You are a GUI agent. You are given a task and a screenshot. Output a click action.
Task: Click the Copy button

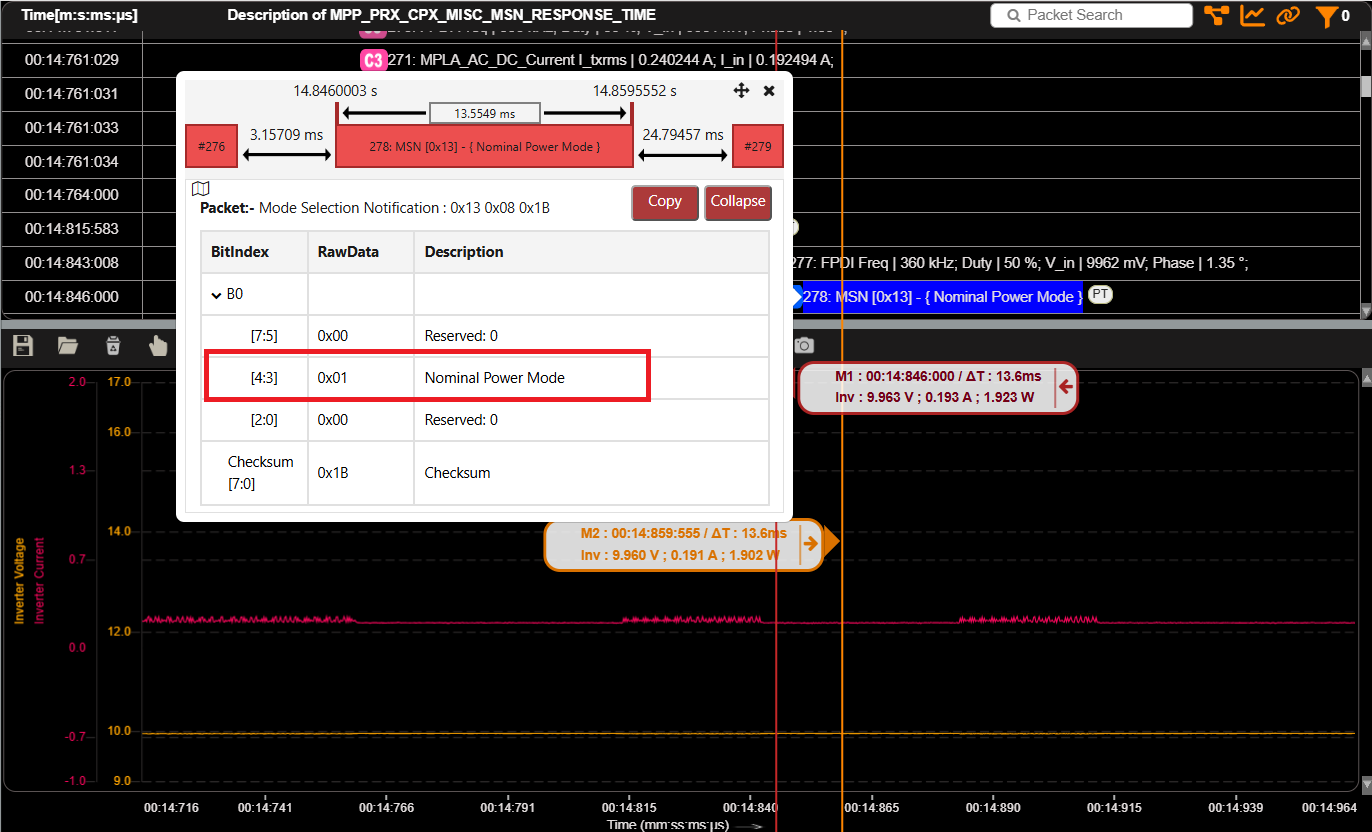point(665,202)
